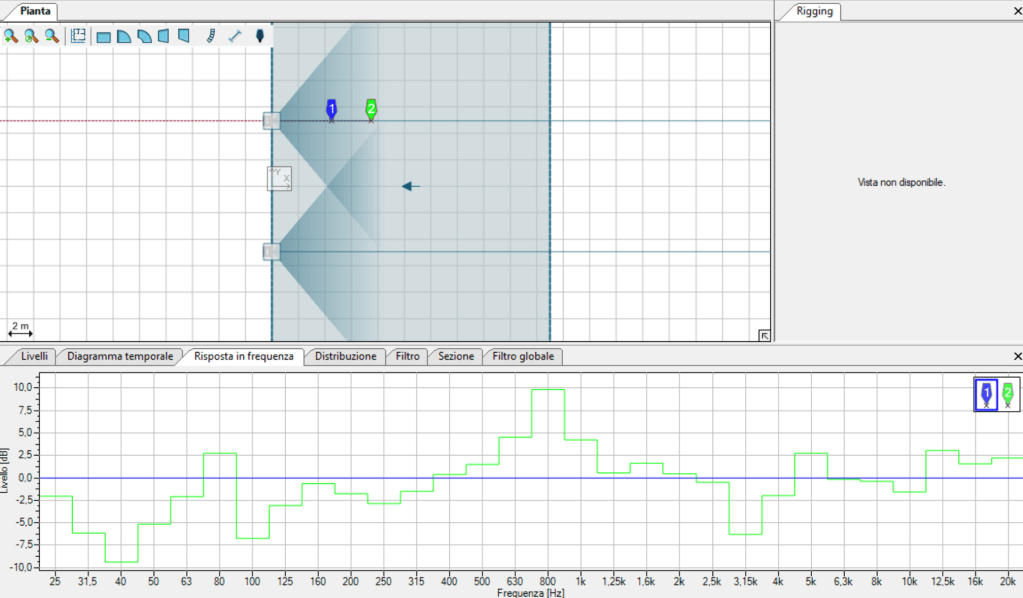Open the Sezione tab
The image size is (1023, 598).
[456, 356]
